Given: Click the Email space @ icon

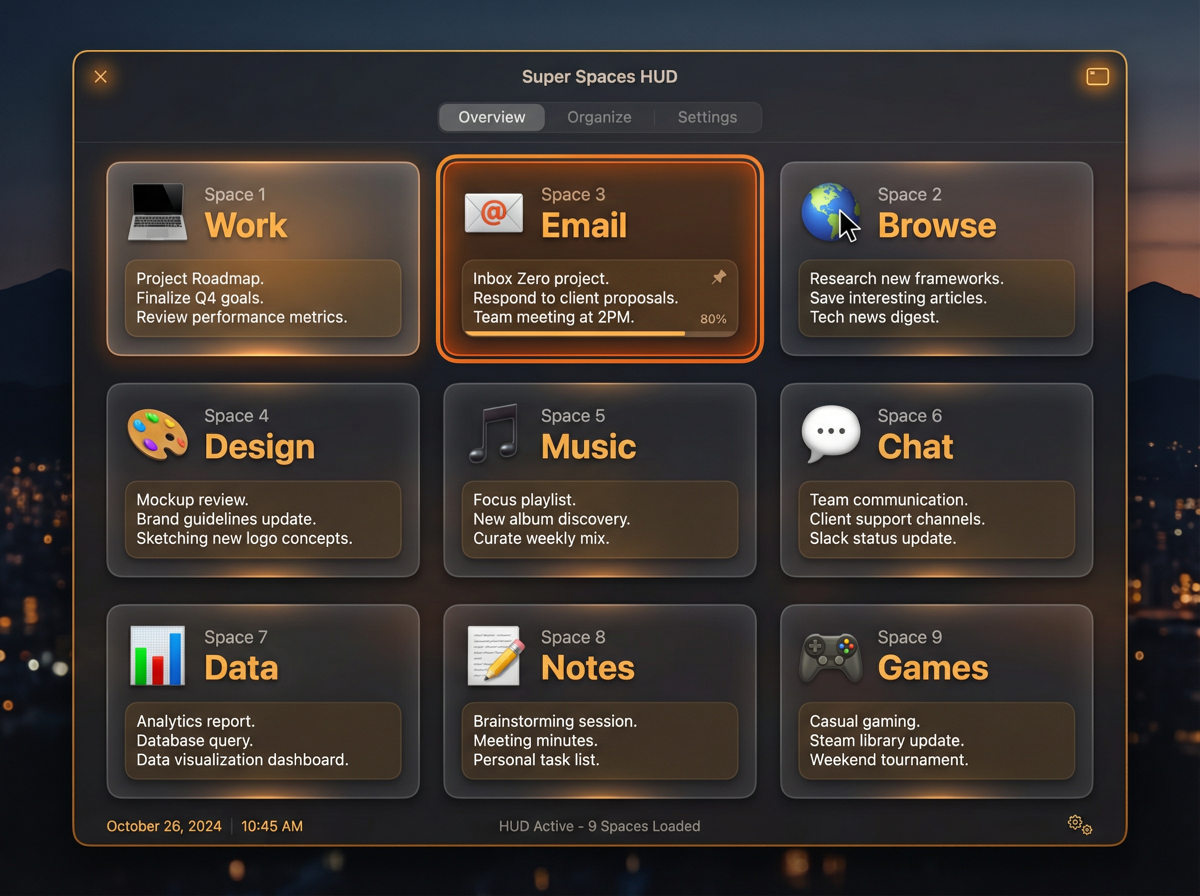Looking at the screenshot, I should click(493, 212).
